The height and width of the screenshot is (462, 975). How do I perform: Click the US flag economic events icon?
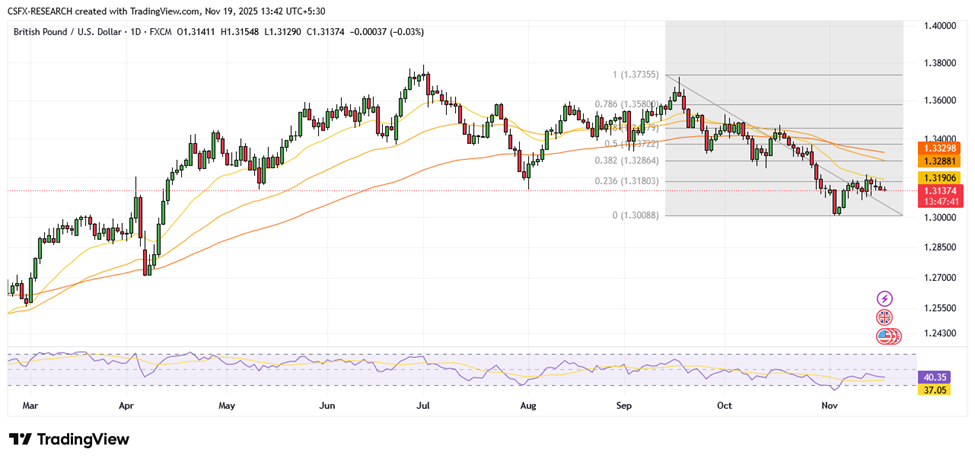(886, 336)
